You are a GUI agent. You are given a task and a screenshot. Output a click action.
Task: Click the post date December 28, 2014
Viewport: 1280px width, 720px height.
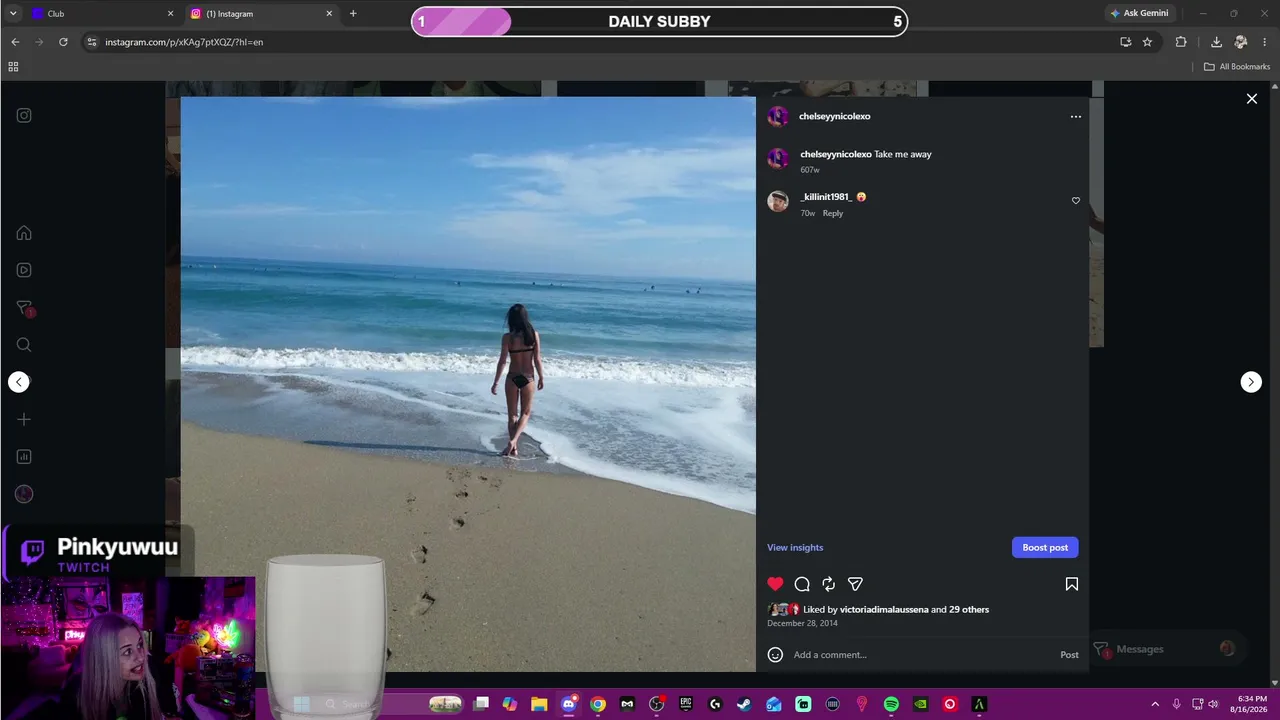coord(802,623)
